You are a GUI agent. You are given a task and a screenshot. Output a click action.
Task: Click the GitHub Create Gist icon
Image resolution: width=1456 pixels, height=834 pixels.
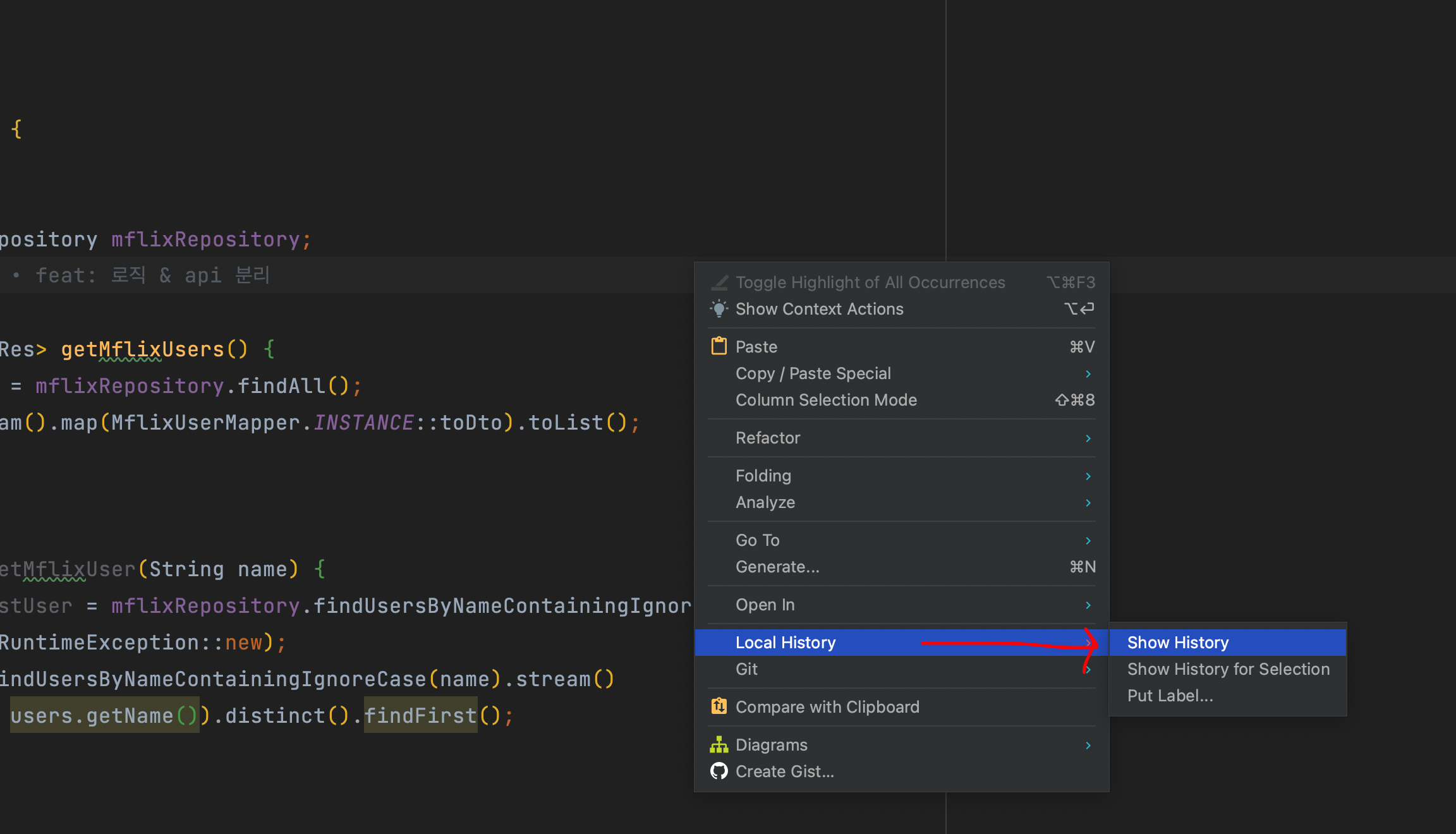[719, 771]
